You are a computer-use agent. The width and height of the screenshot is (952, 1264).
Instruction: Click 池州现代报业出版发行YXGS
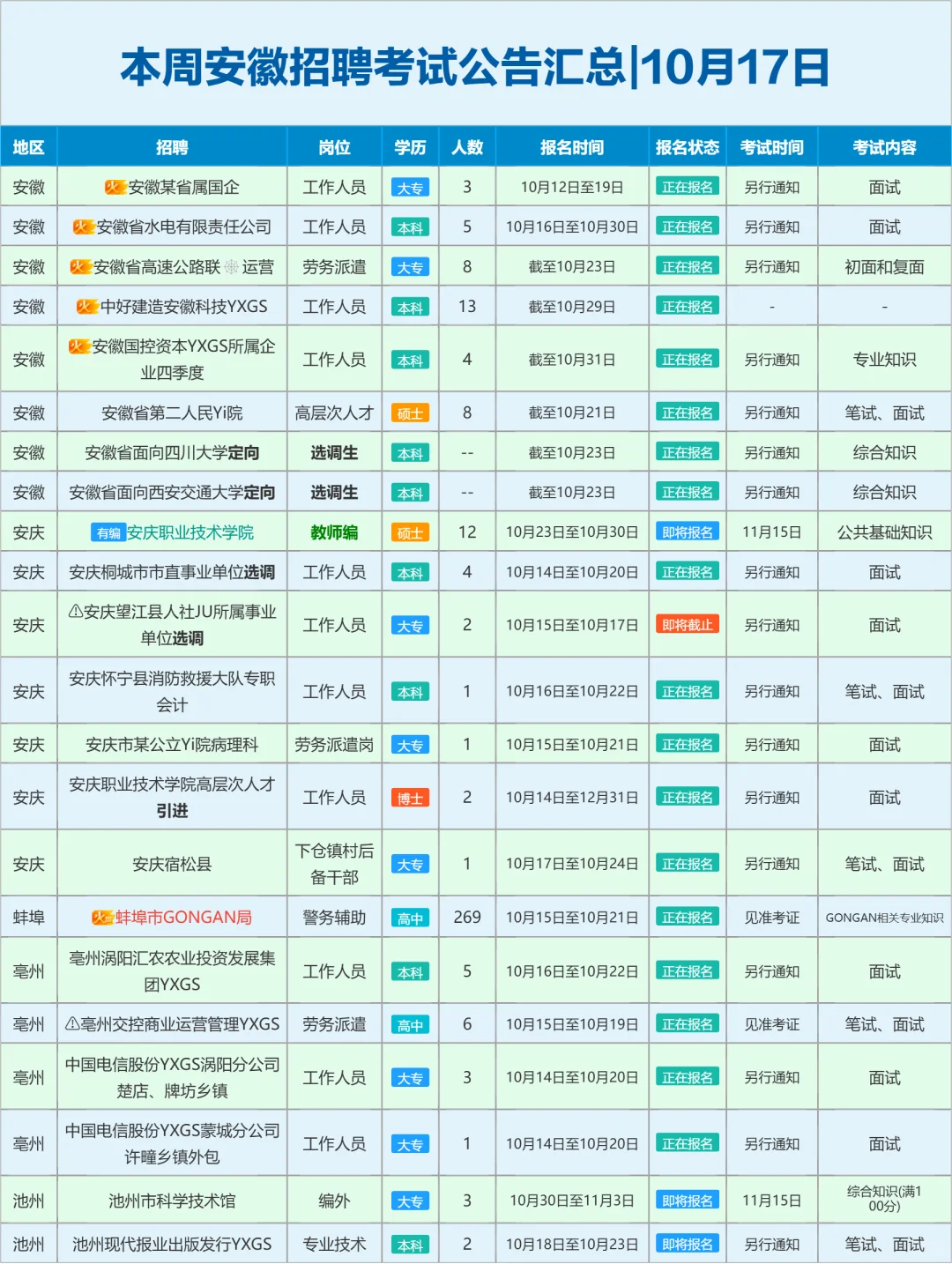click(172, 1245)
